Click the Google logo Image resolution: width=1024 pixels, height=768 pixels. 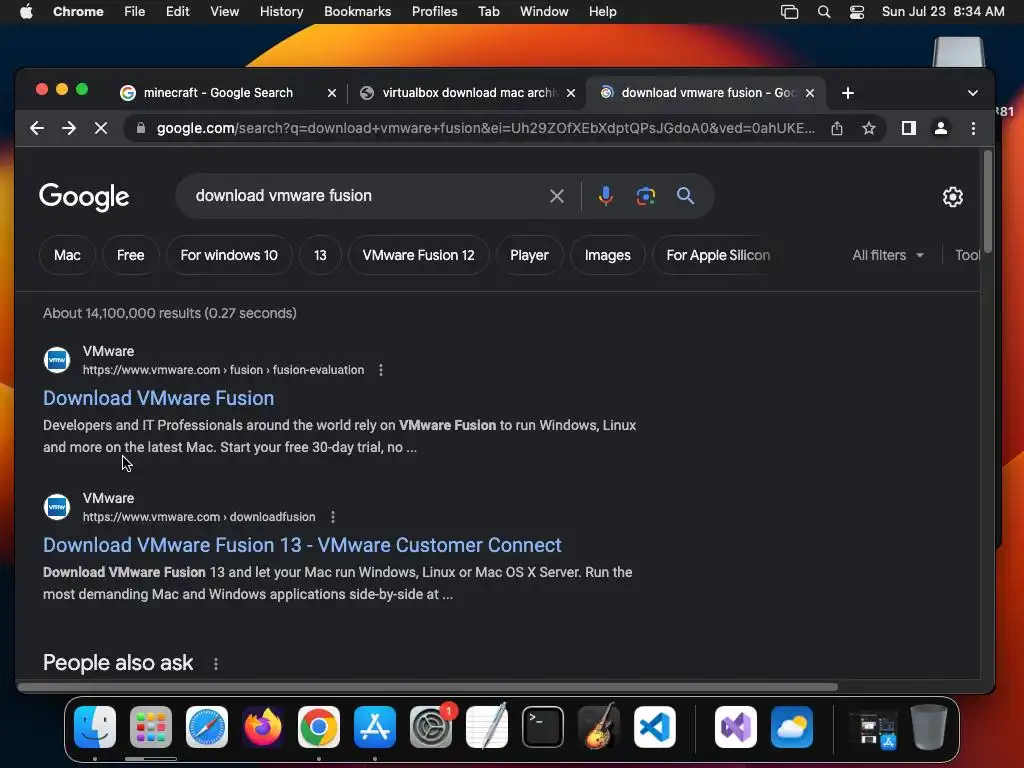tap(84, 197)
